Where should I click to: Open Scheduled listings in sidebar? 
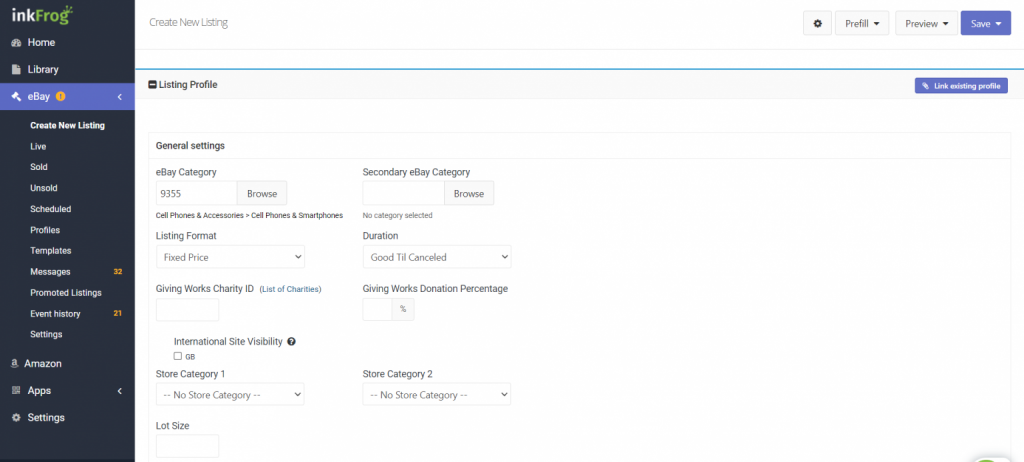(50, 209)
